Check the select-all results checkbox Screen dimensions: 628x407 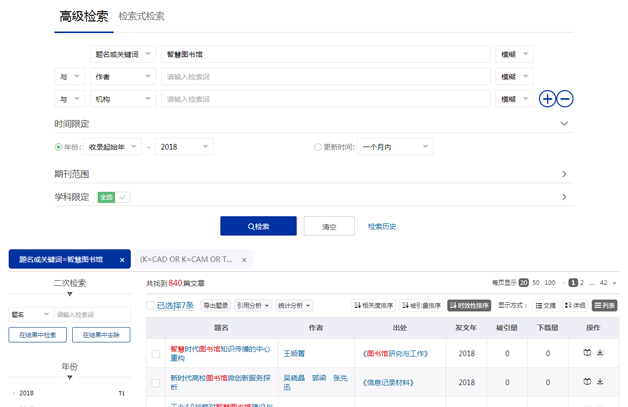pos(150,305)
